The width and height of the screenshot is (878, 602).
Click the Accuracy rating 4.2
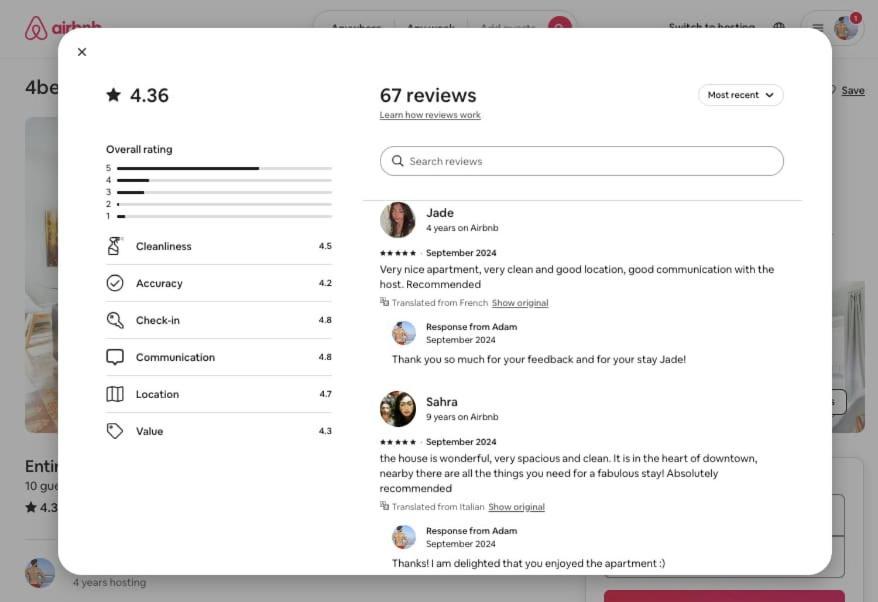point(325,283)
